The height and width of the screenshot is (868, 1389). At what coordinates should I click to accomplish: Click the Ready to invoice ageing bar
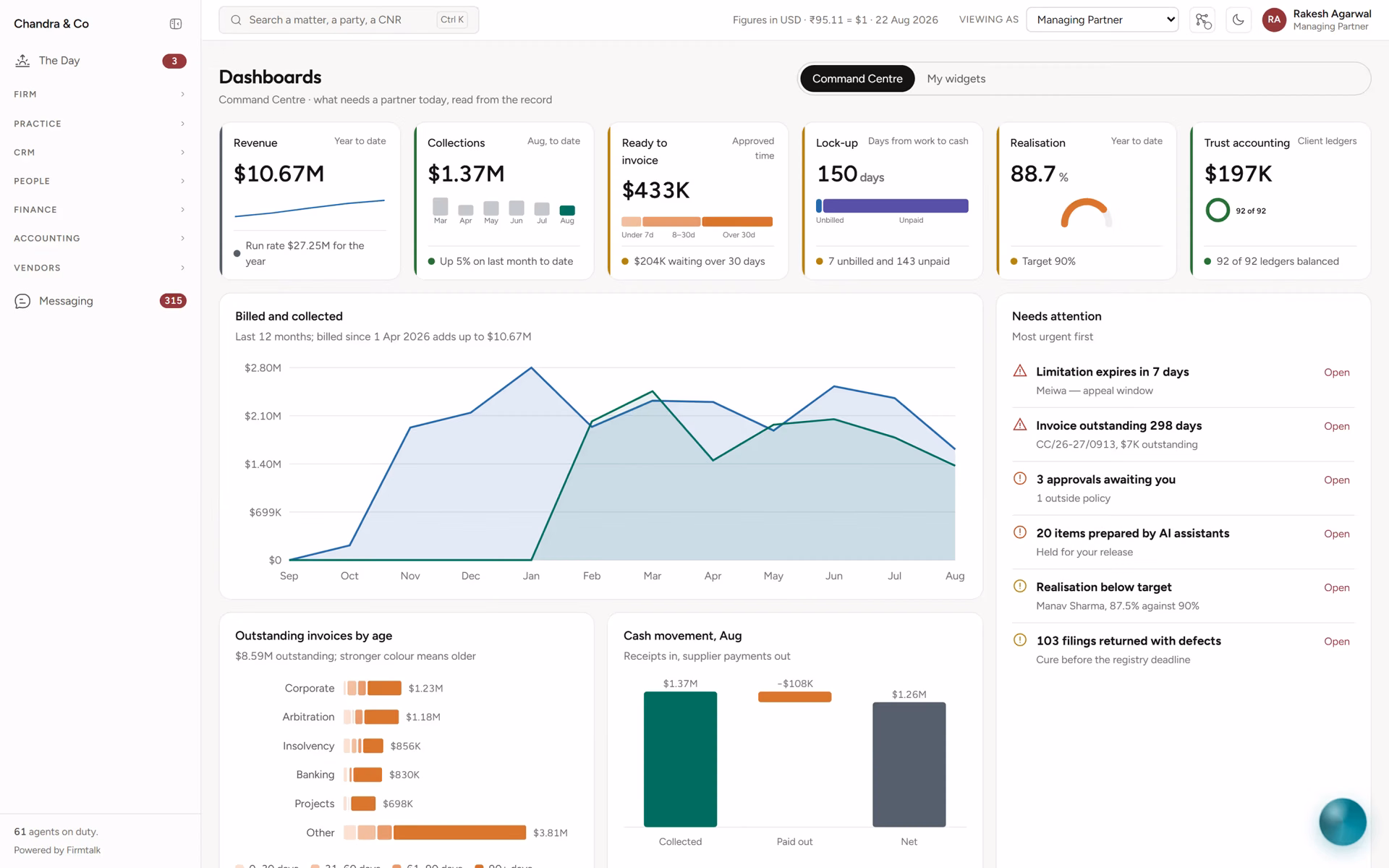click(x=697, y=222)
